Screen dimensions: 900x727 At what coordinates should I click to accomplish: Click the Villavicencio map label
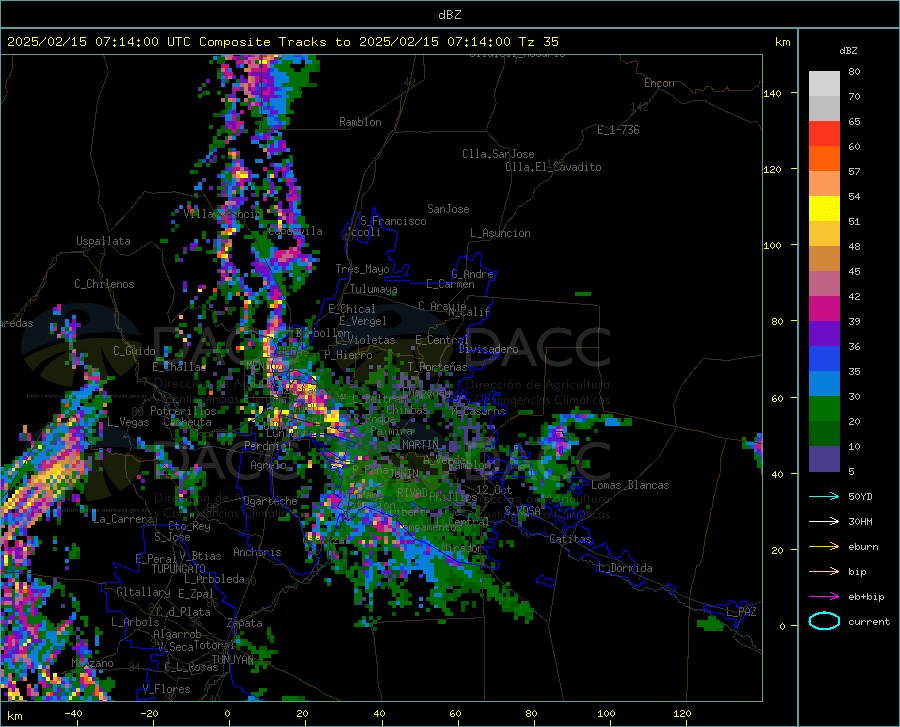pos(223,213)
